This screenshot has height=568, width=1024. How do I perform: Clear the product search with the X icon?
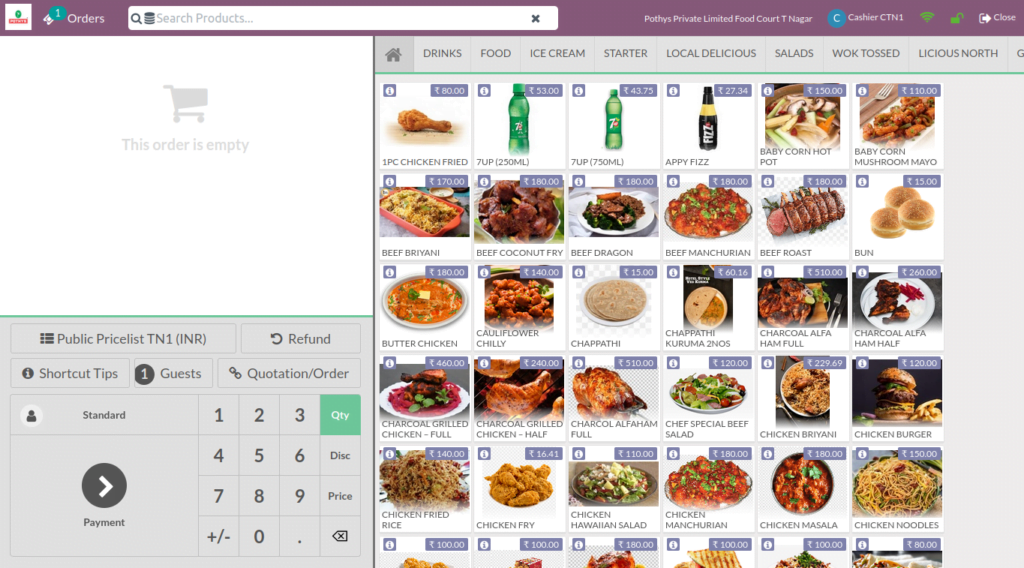[536, 18]
